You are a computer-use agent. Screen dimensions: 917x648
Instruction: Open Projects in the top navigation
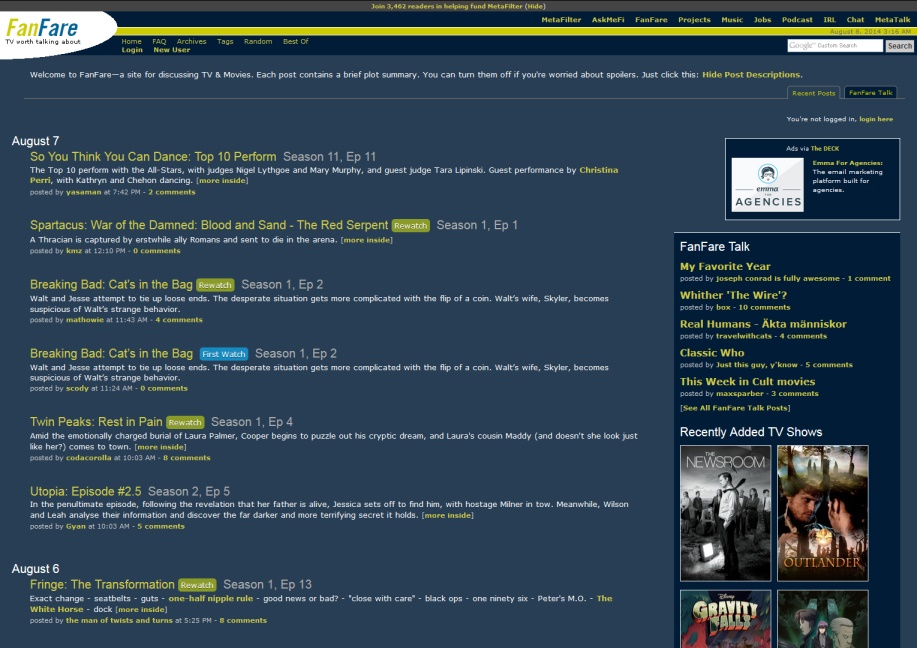pyautogui.click(x=694, y=20)
